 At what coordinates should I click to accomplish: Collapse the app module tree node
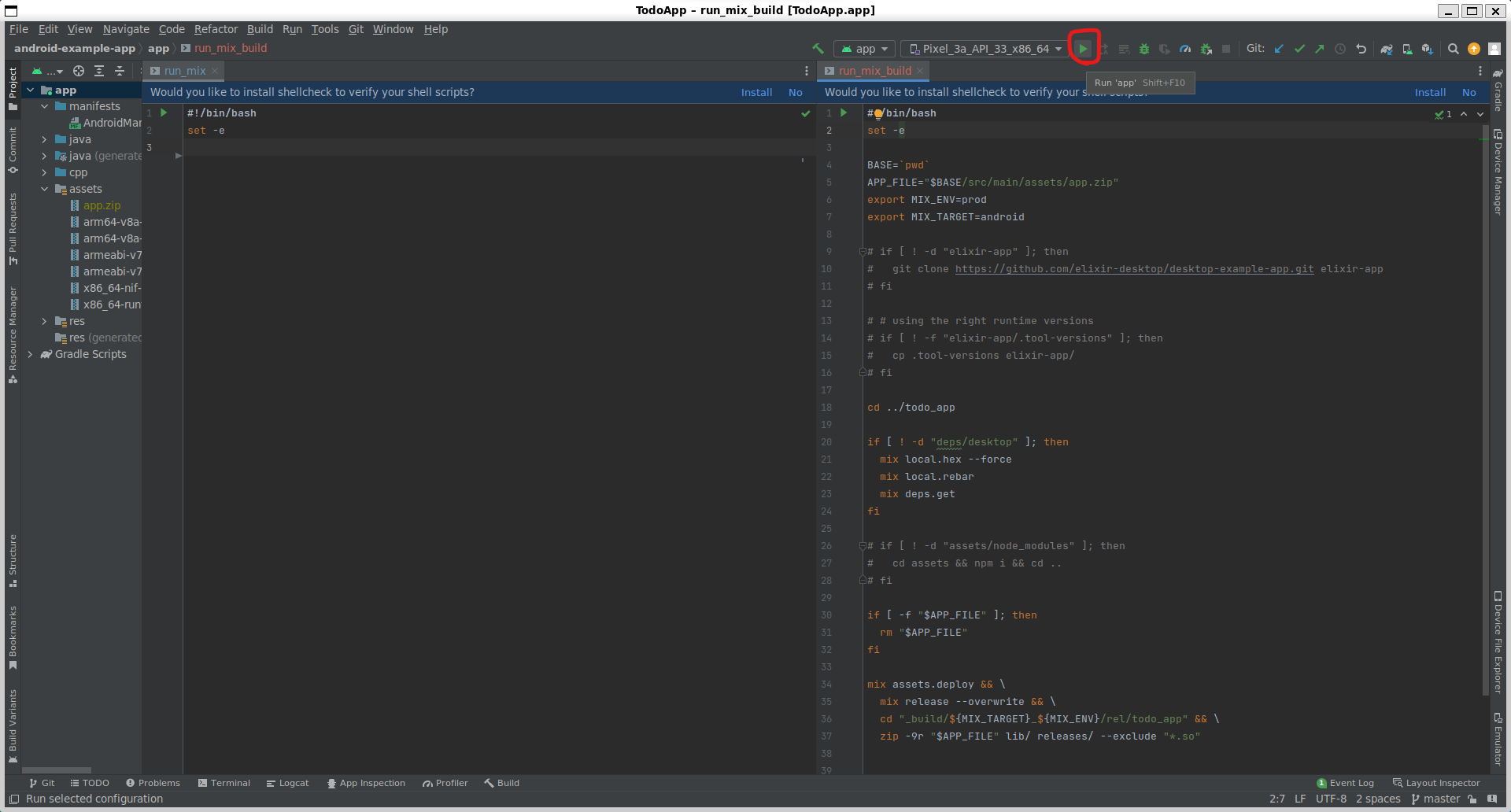(30, 90)
